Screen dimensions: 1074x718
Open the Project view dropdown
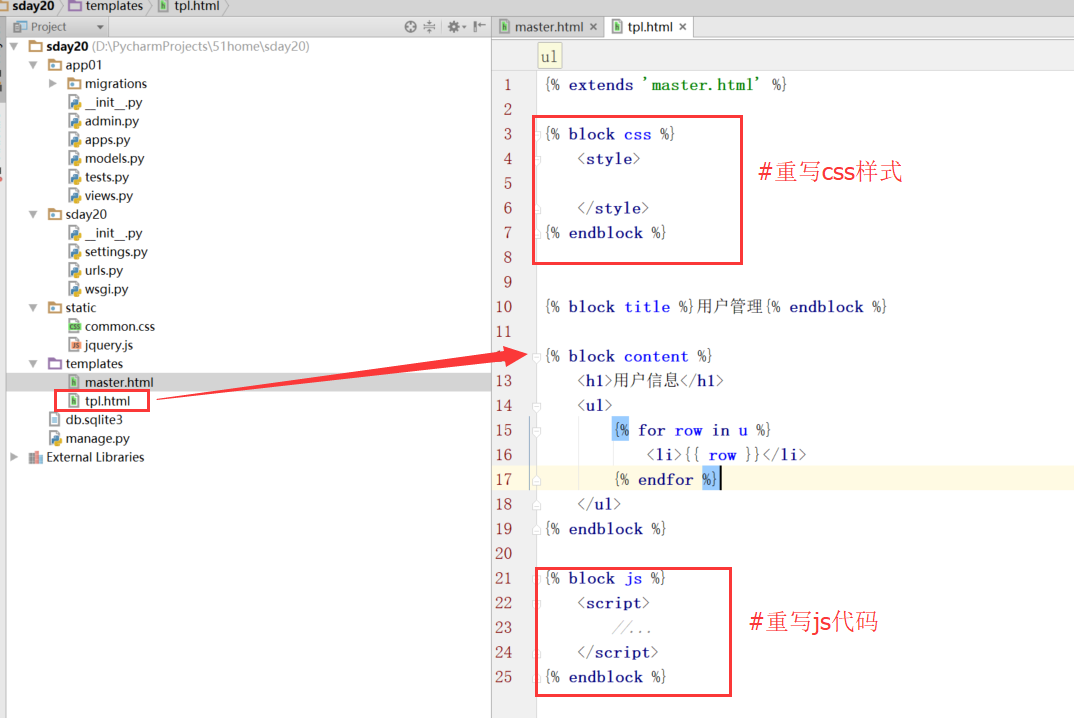tap(100, 27)
